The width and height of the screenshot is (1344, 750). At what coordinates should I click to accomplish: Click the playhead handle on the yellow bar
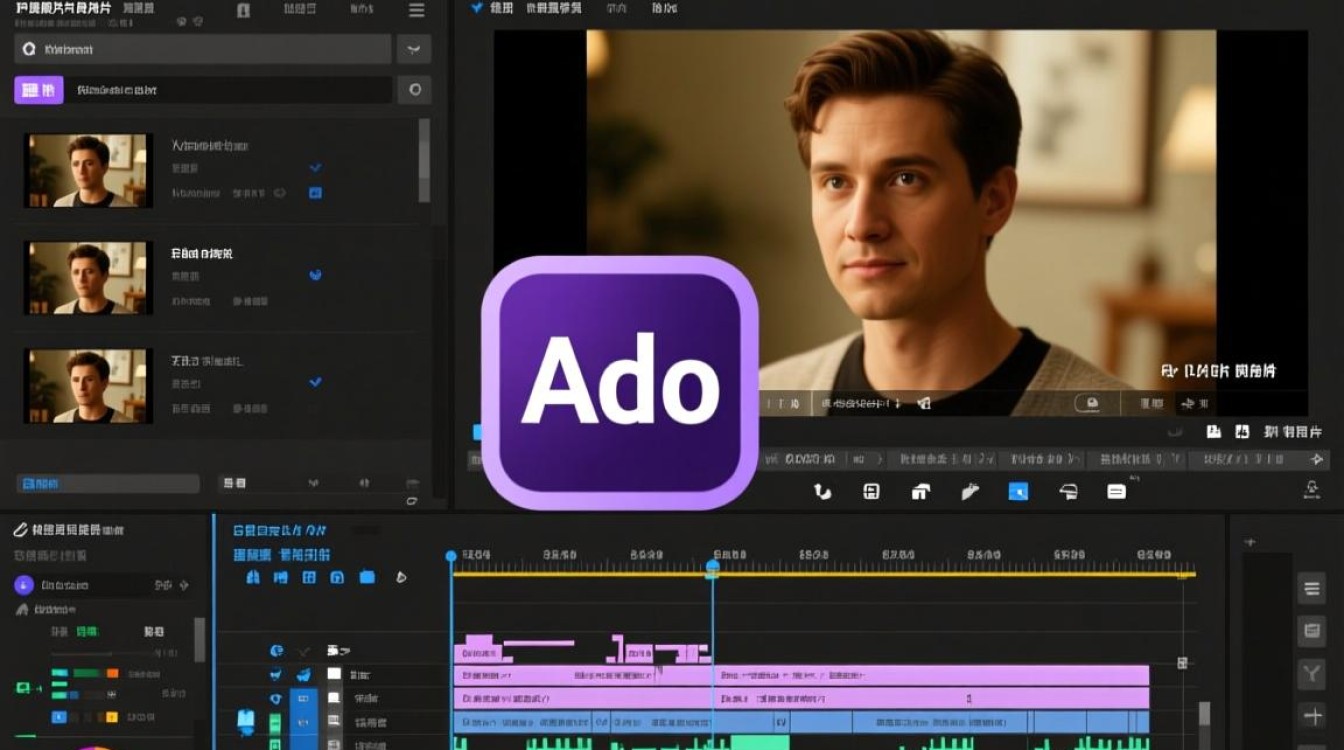coord(712,568)
